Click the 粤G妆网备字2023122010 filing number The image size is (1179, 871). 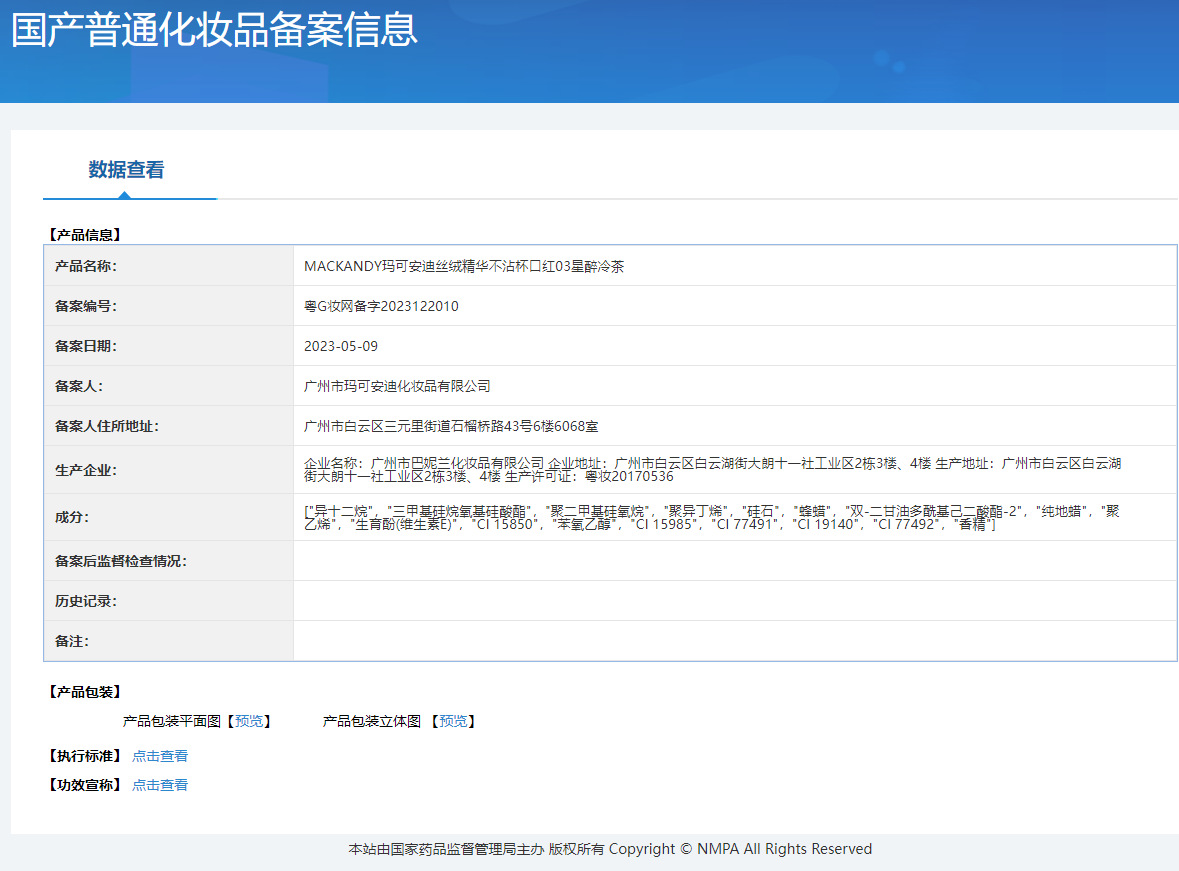[381, 306]
